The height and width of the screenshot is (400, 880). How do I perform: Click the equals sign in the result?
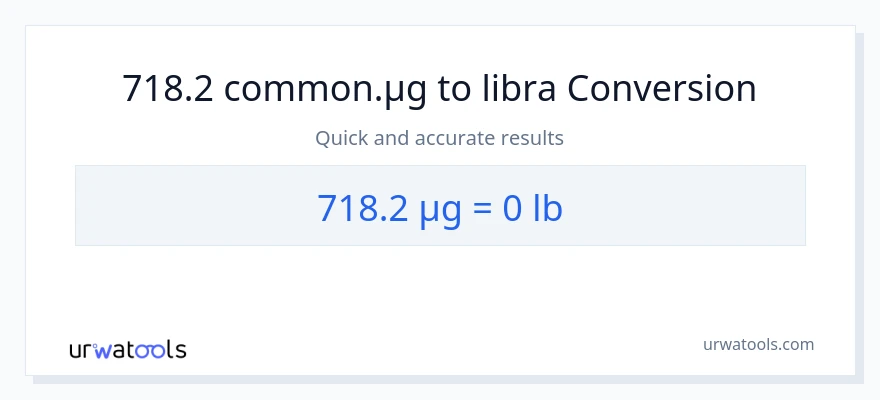[x=481, y=207]
